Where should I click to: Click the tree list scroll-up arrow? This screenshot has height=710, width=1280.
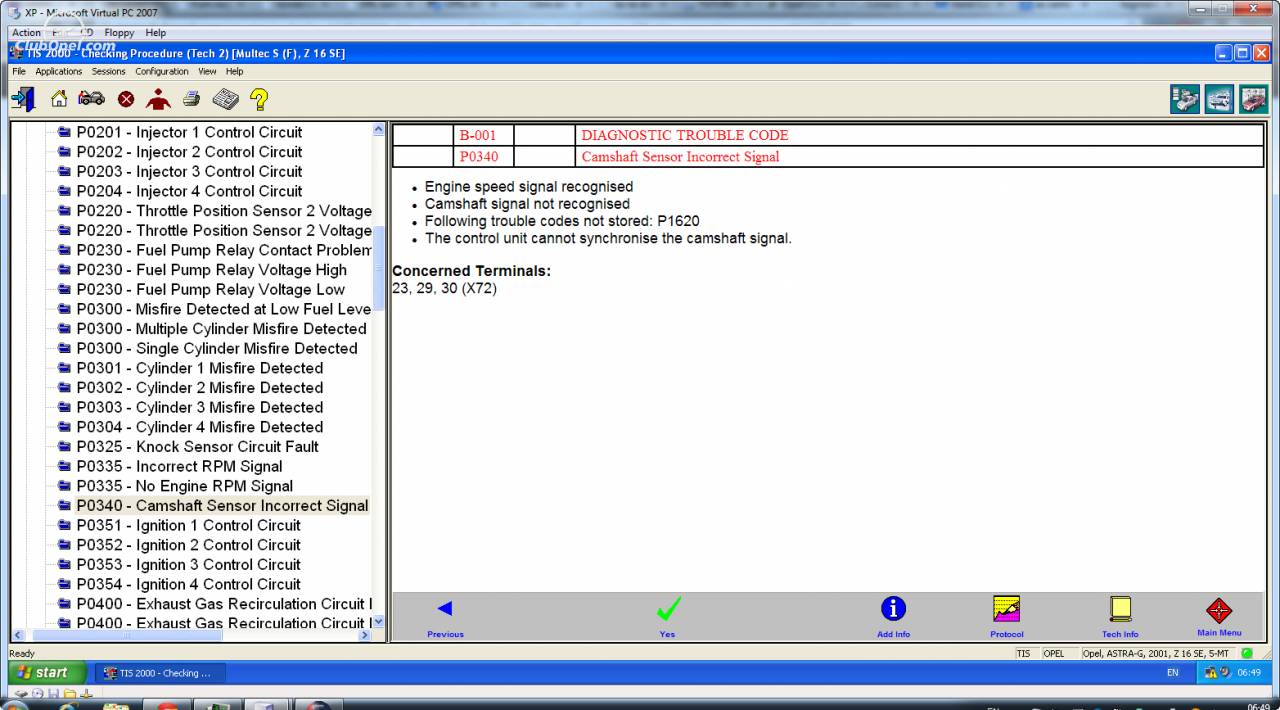click(378, 129)
